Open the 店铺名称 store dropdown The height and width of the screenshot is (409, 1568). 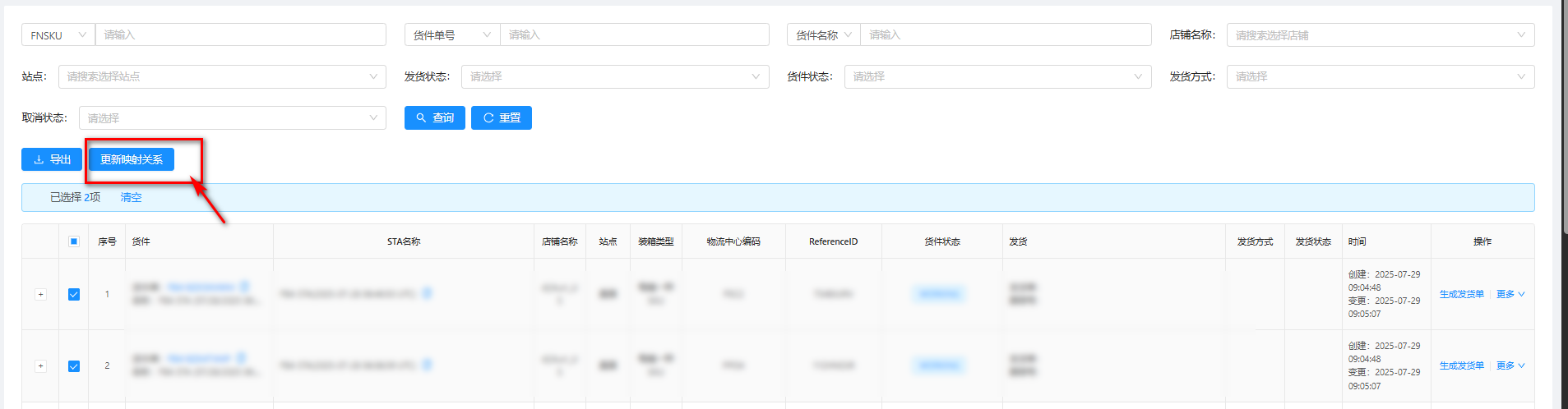coord(1380,34)
